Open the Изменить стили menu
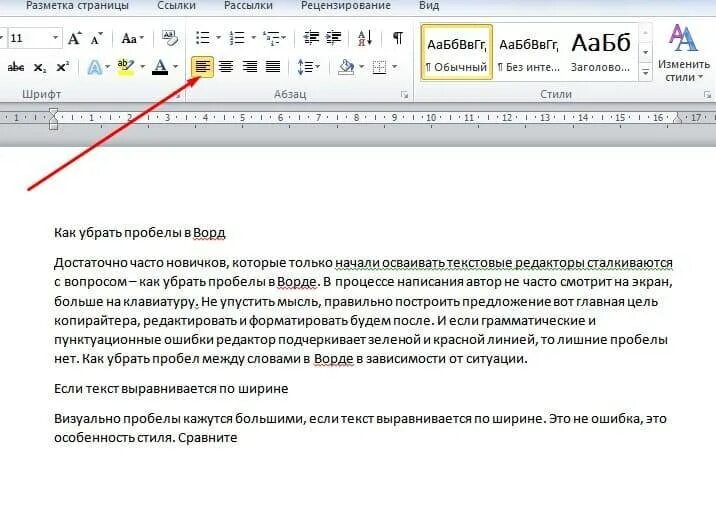 683,53
